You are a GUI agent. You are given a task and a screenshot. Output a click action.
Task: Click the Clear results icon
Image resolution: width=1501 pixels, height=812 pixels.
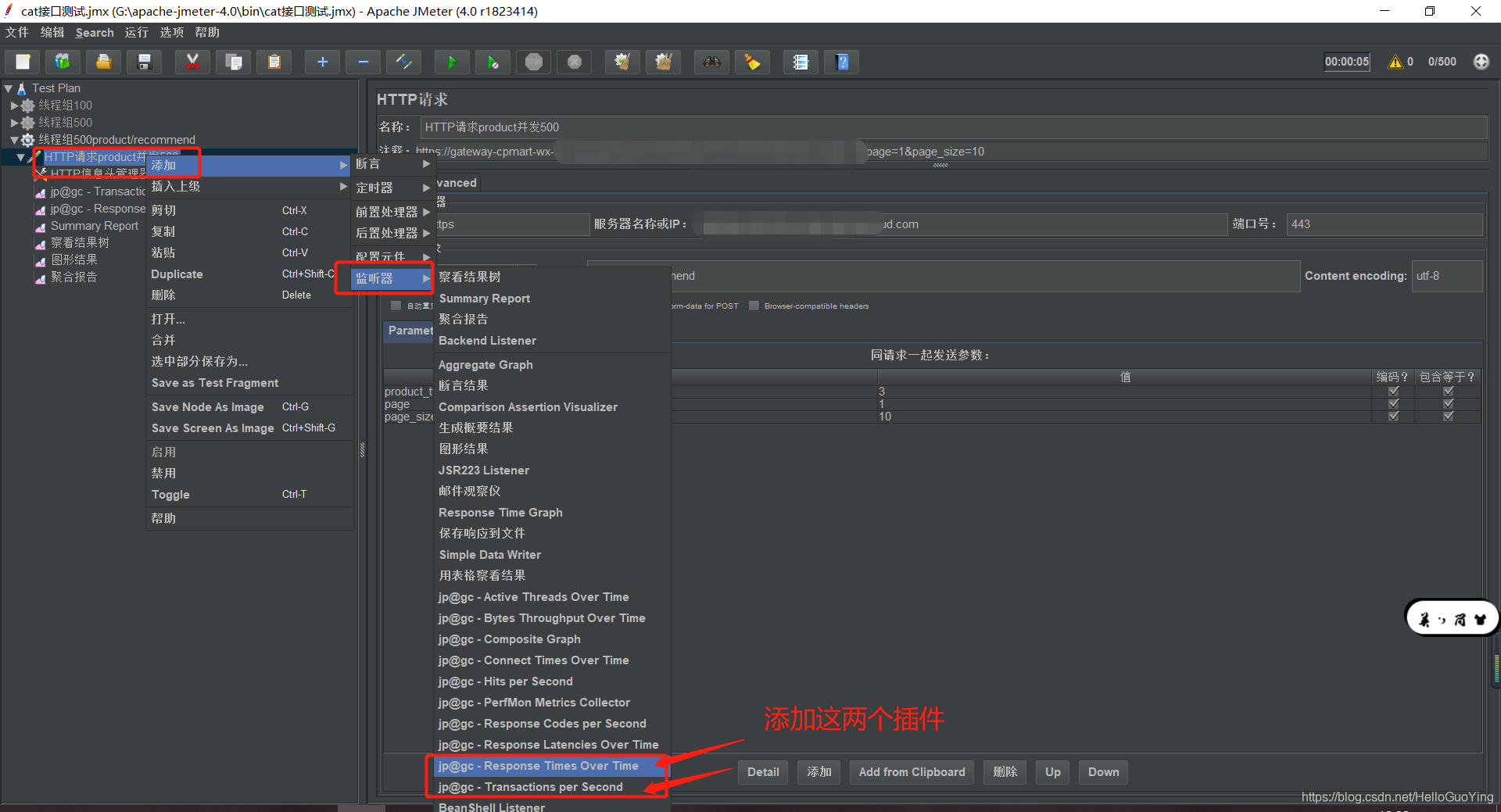622,62
